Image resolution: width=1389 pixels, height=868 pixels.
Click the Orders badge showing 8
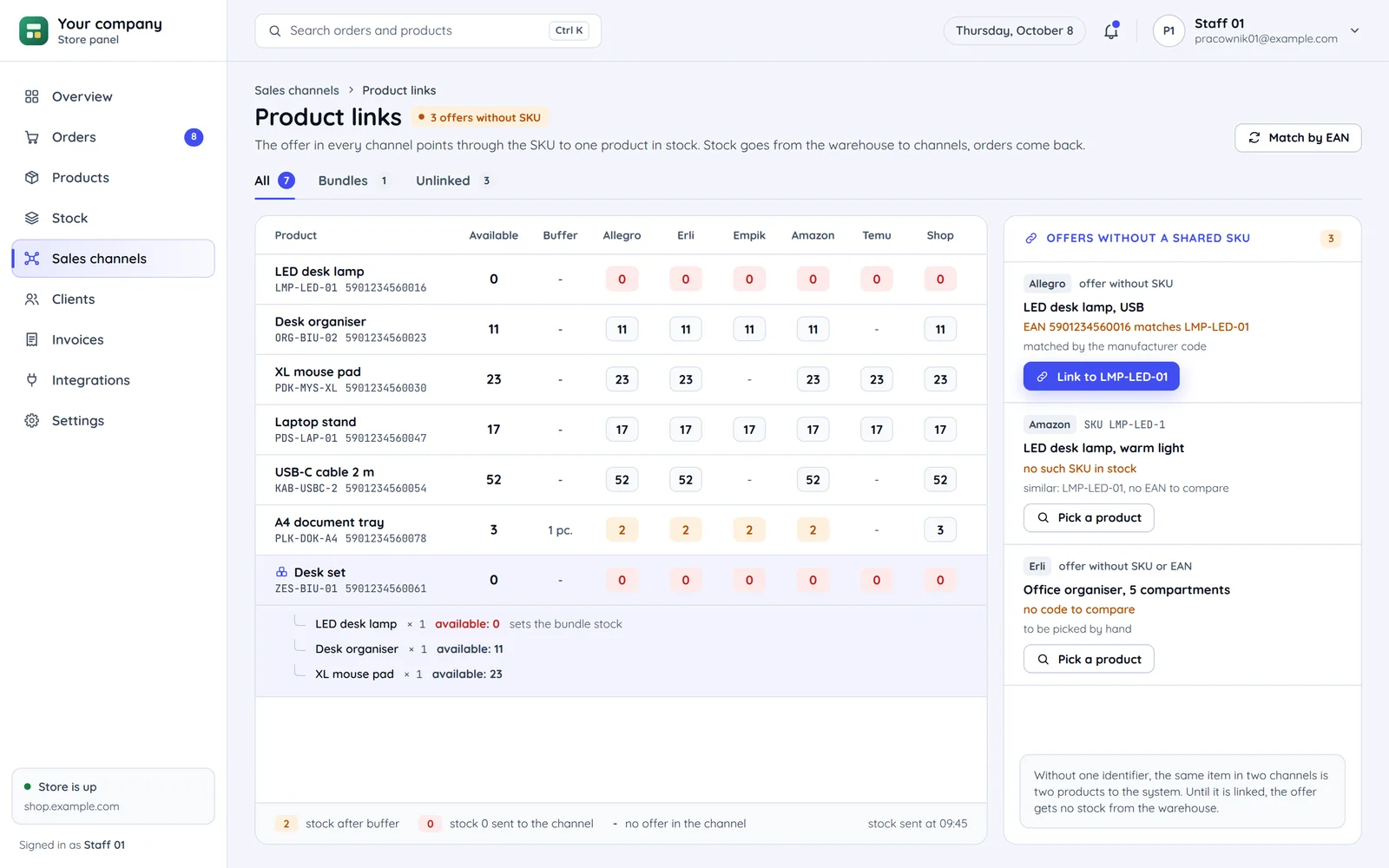[x=194, y=137]
